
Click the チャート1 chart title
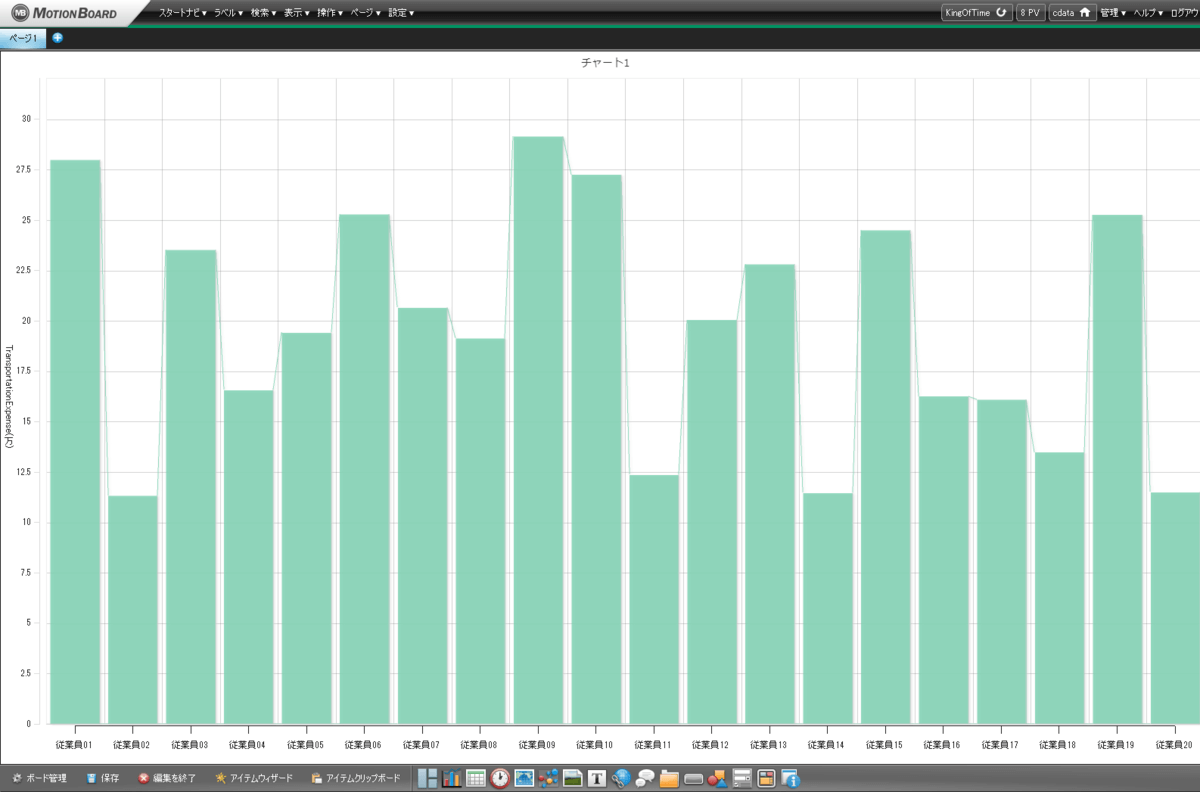(x=605, y=63)
